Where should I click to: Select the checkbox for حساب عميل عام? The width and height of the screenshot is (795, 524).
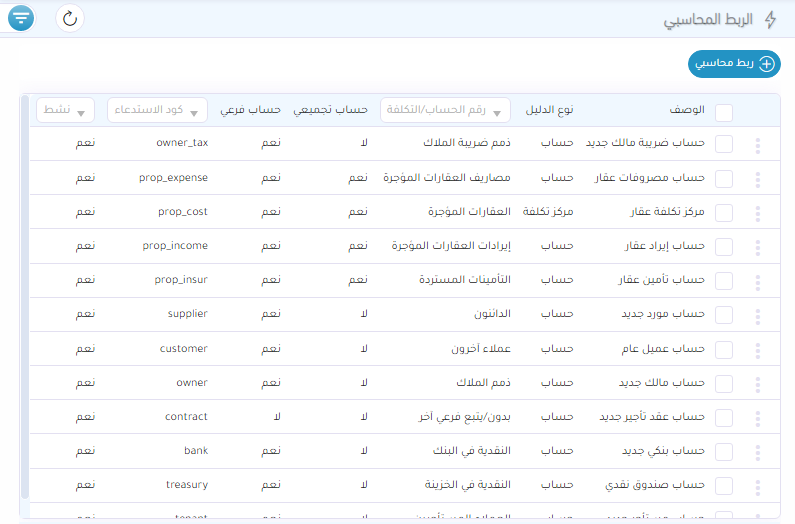(x=724, y=350)
